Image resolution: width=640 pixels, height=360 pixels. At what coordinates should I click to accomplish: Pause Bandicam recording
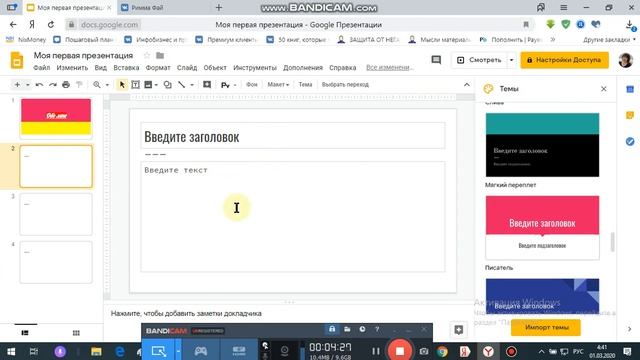(x=376, y=351)
